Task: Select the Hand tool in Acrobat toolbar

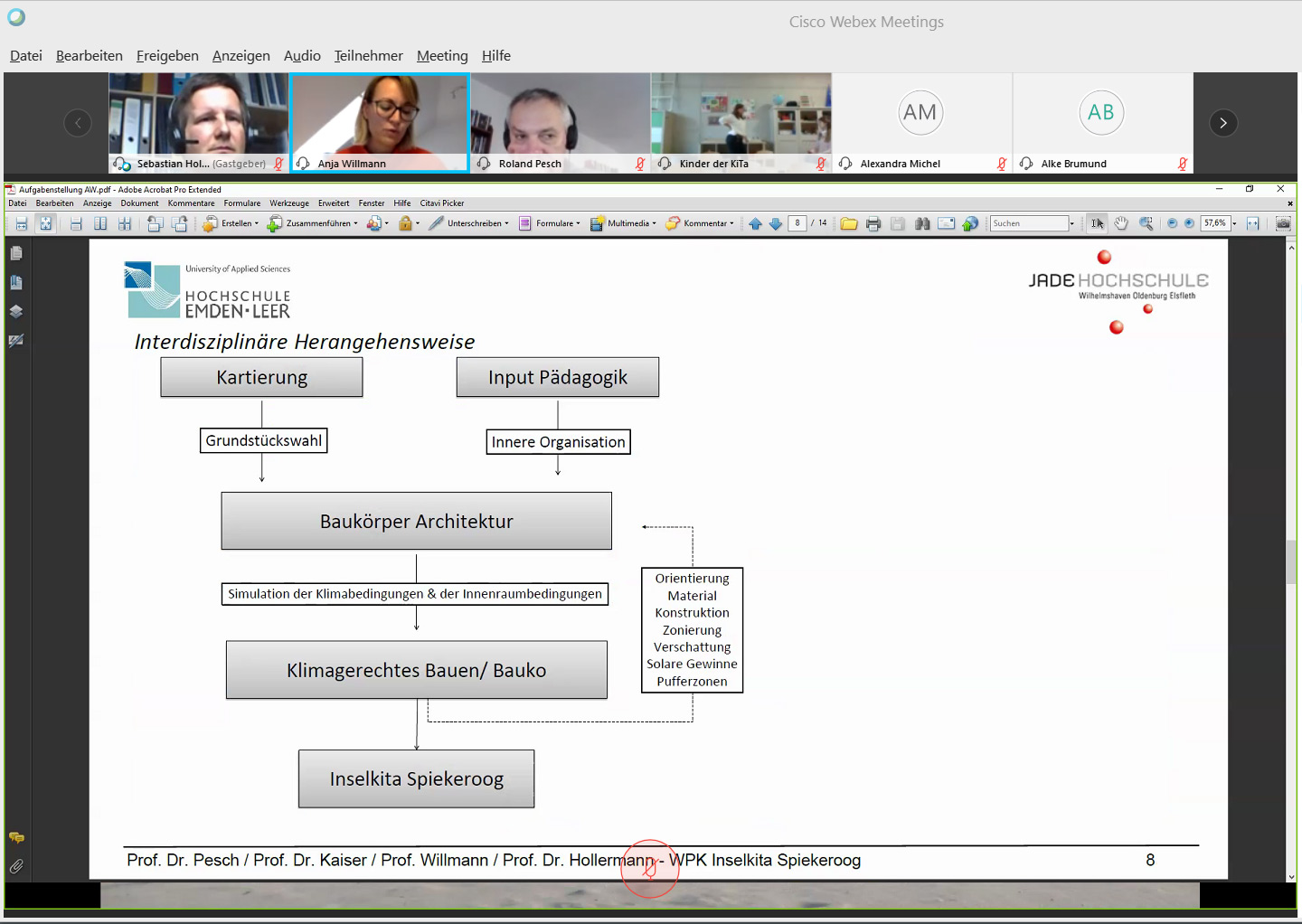Action: point(1121,223)
